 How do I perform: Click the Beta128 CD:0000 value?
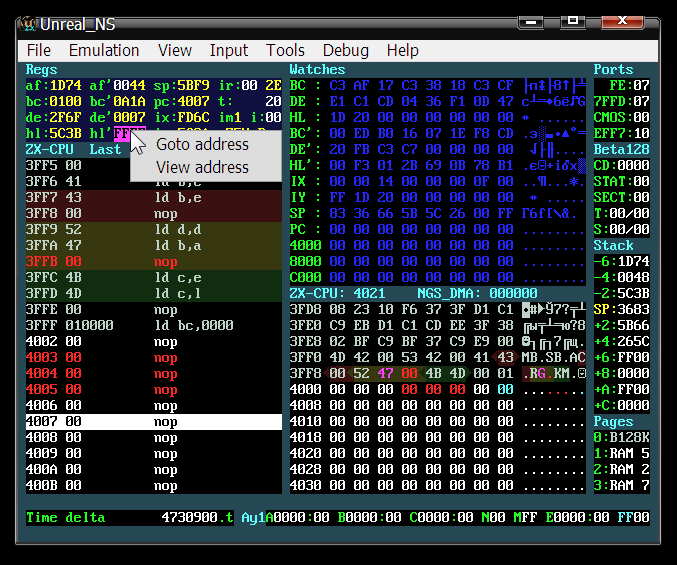(x=621, y=165)
